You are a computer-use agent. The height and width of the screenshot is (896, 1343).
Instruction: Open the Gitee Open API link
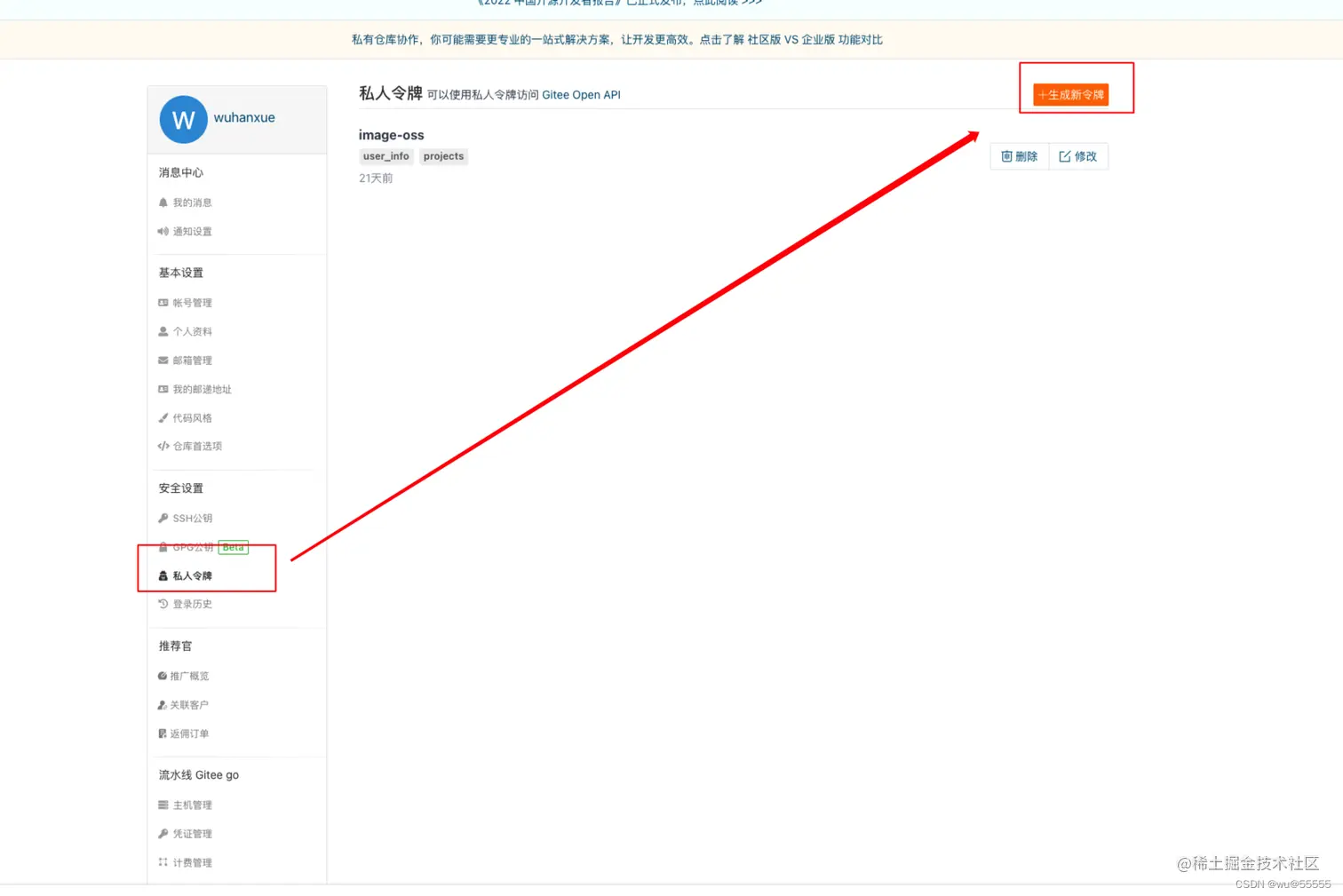[x=581, y=95]
